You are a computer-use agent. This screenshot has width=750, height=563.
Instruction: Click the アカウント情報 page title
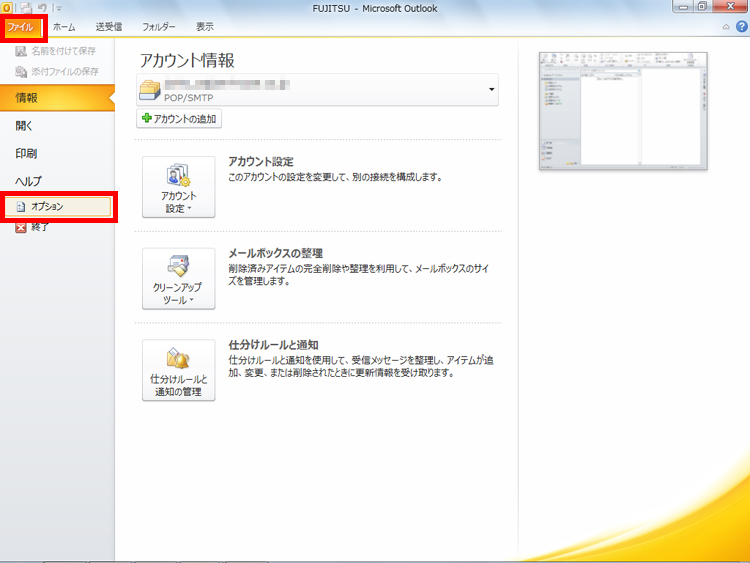[x=187, y=61]
